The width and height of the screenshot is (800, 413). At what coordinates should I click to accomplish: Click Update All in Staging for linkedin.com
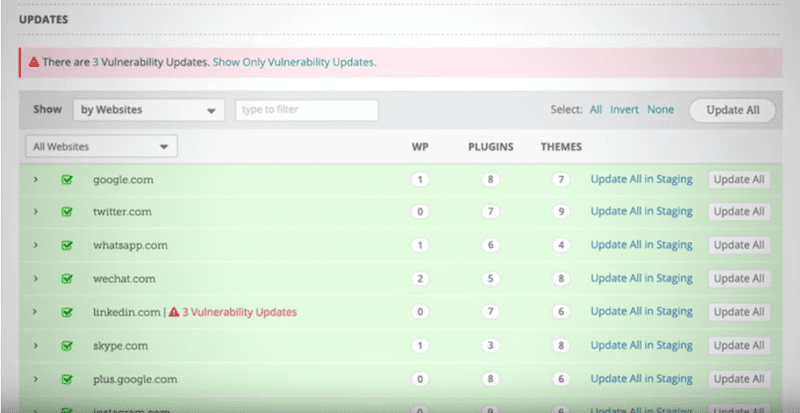(x=642, y=312)
